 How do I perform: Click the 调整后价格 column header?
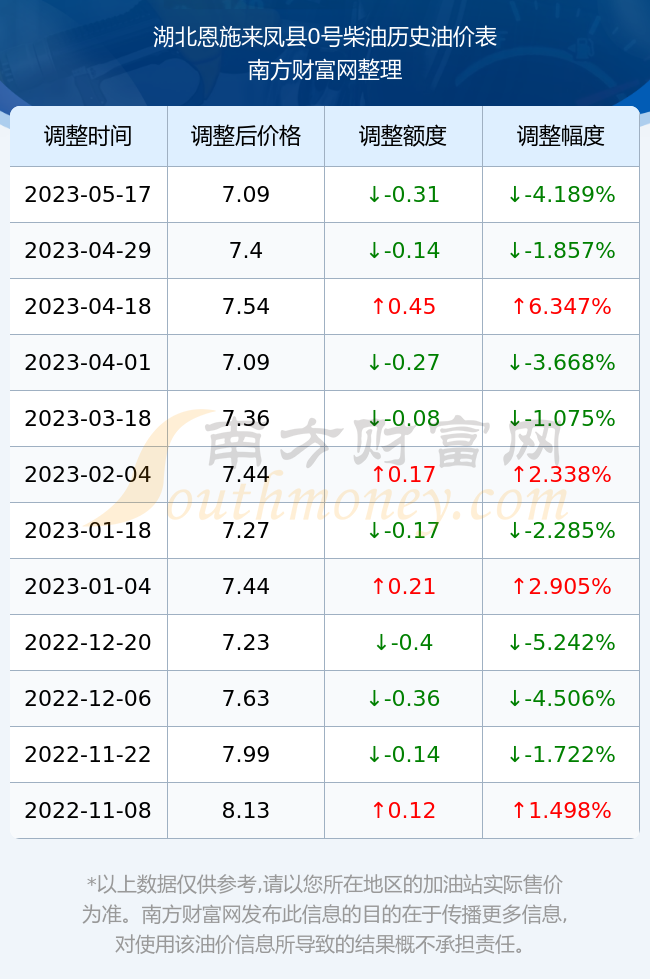(246, 136)
